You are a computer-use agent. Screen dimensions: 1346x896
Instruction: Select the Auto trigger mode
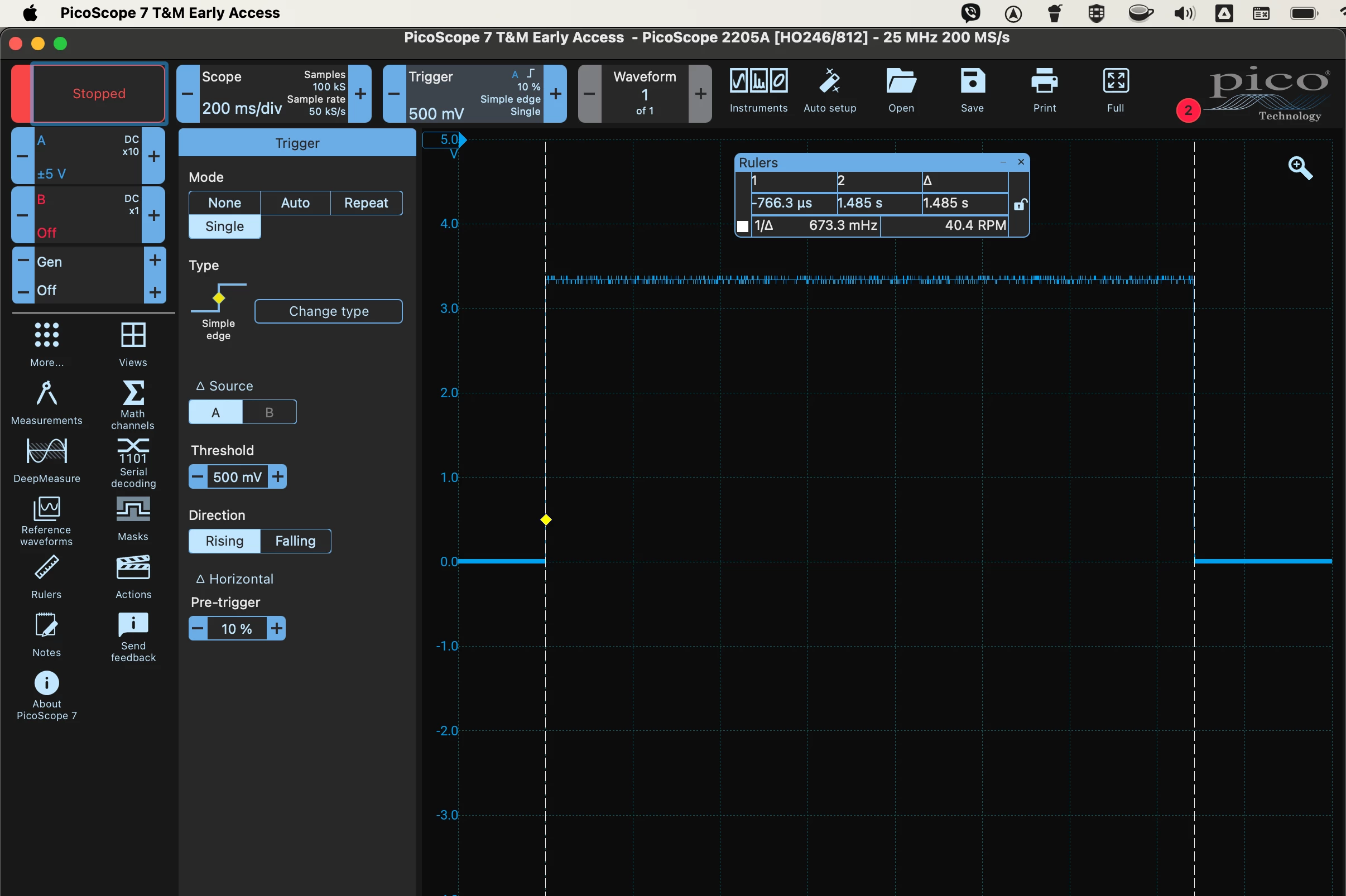pos(295,203)
